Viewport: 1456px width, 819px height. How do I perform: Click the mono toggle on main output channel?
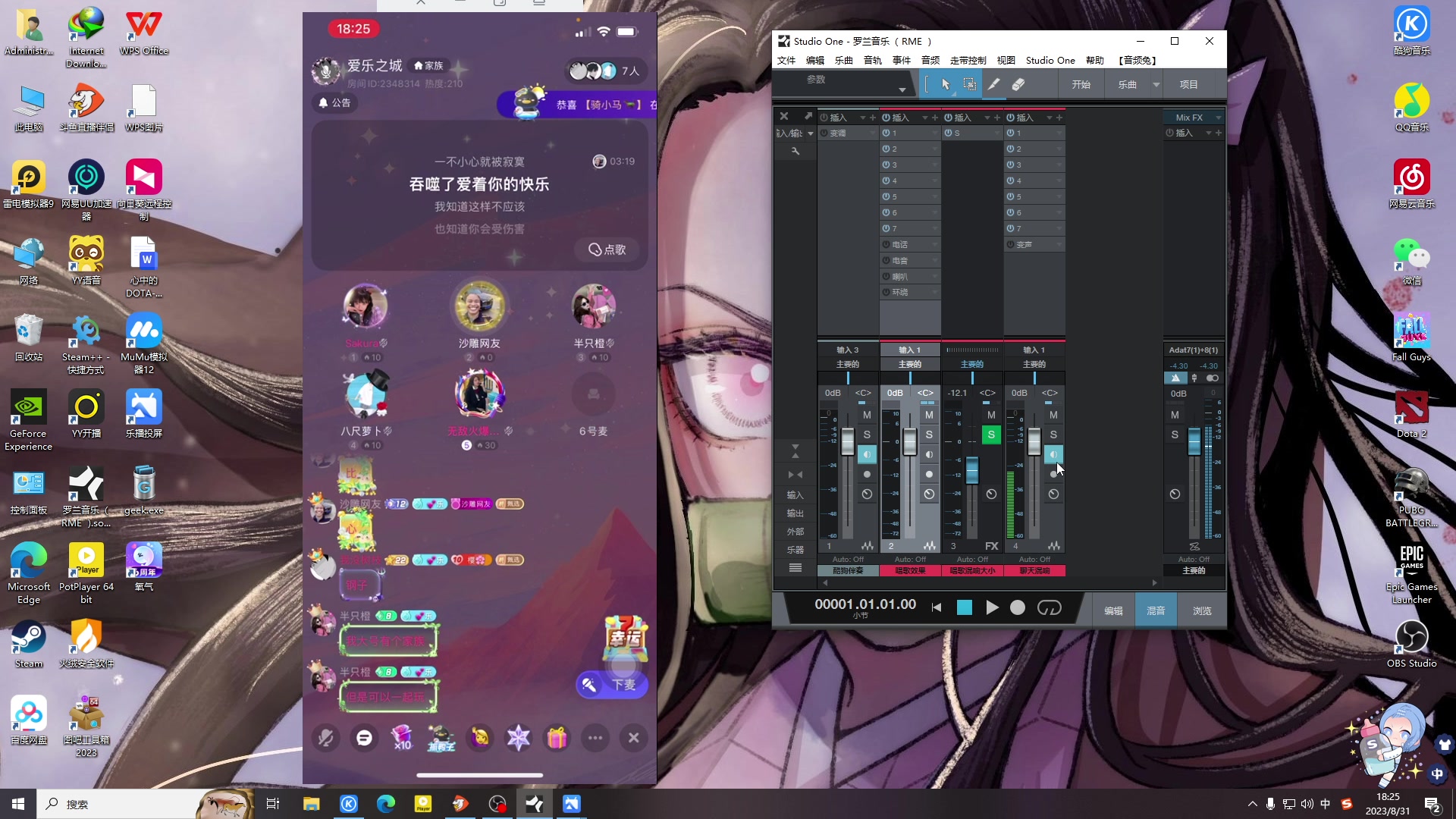[x=1212, y=378]
